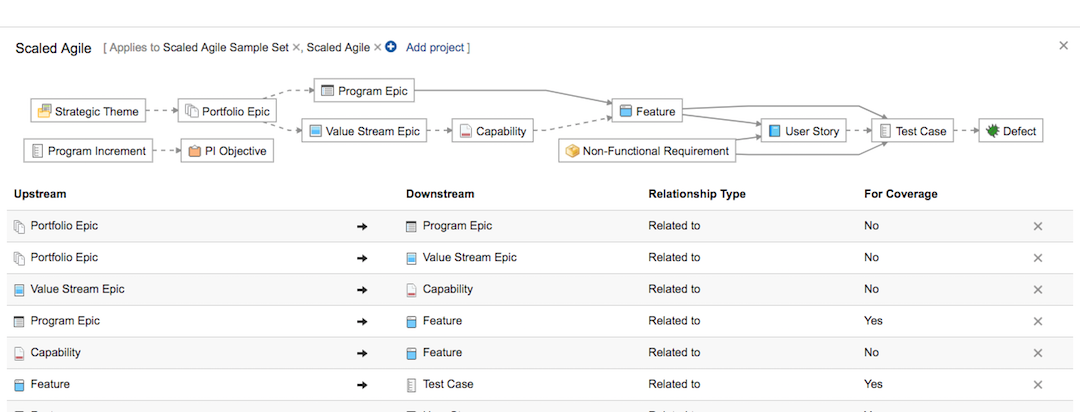Click the Defect bug icon
The height and width of the screenshot is (412, 1080).
coord(993,131)
